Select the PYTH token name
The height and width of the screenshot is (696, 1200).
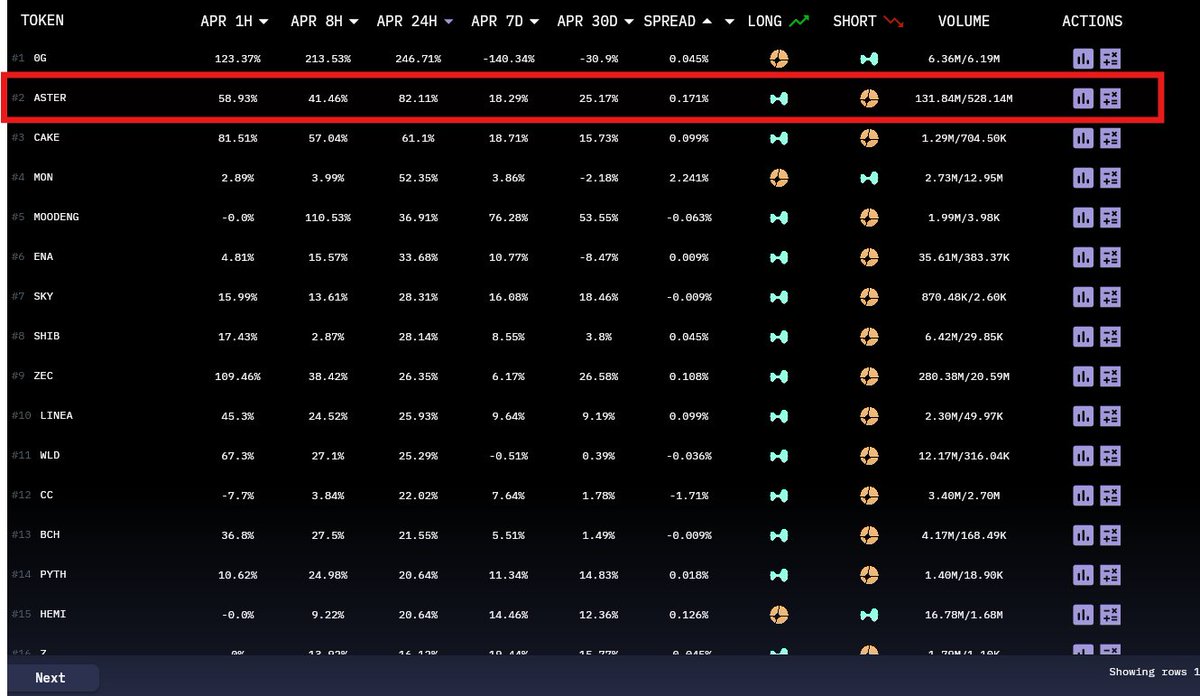(53, 575)
